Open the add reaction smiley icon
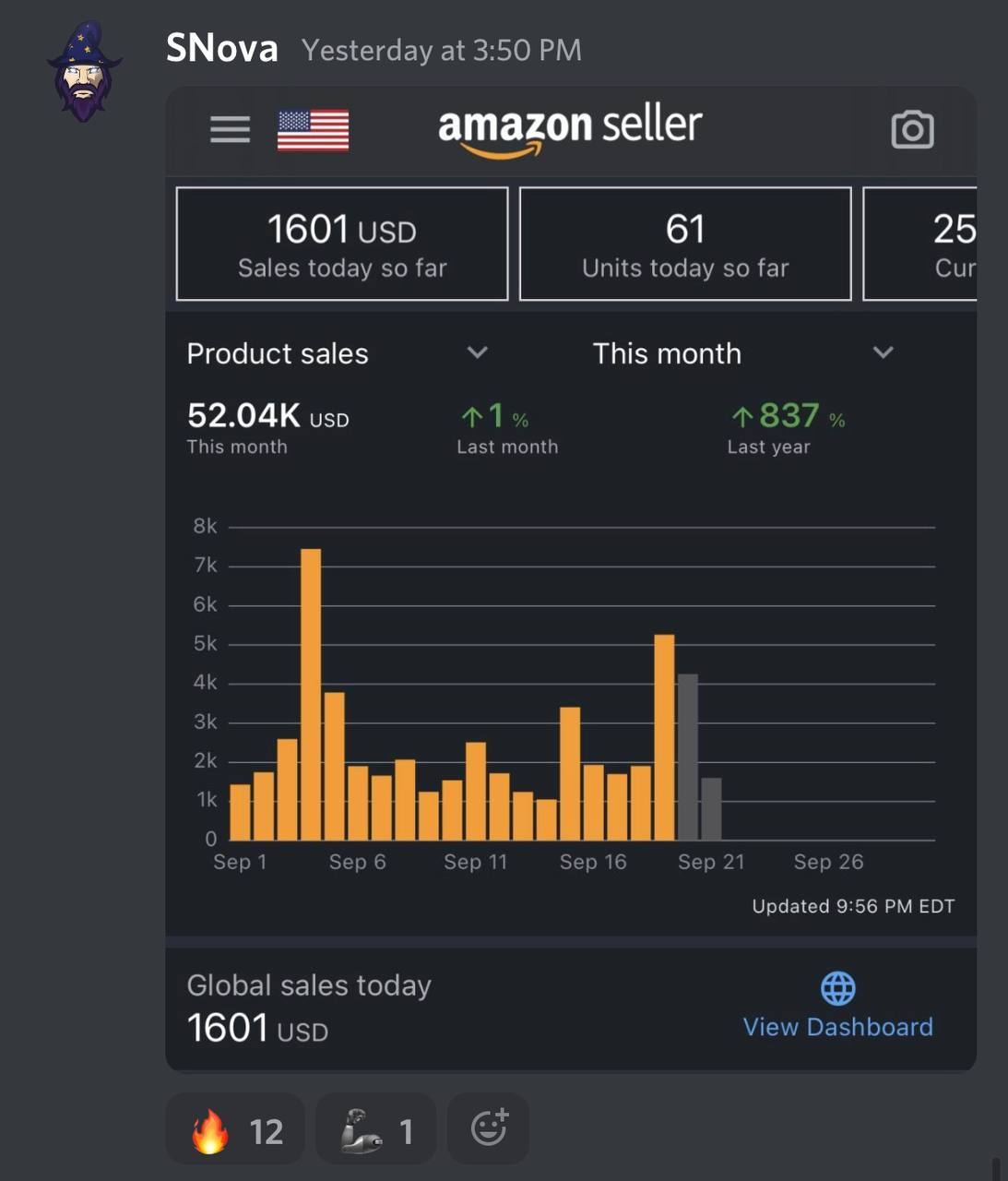Screen dimensions: 1008x1181 [x=489, y=1127]
